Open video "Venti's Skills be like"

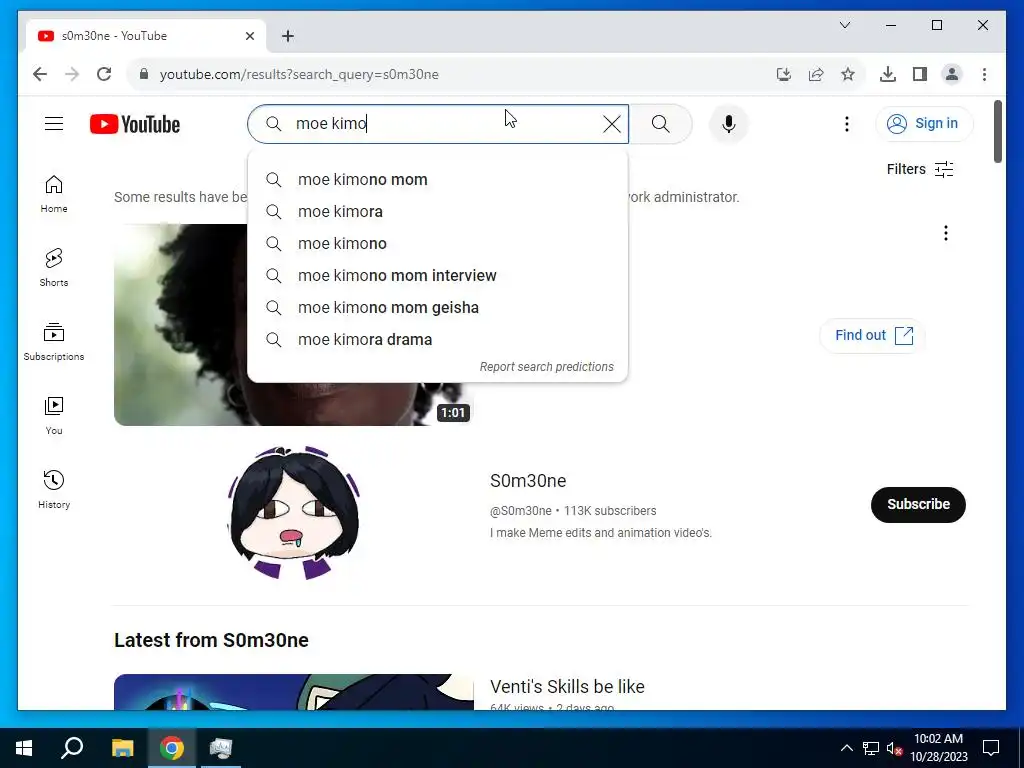click(x=567, y=686)
